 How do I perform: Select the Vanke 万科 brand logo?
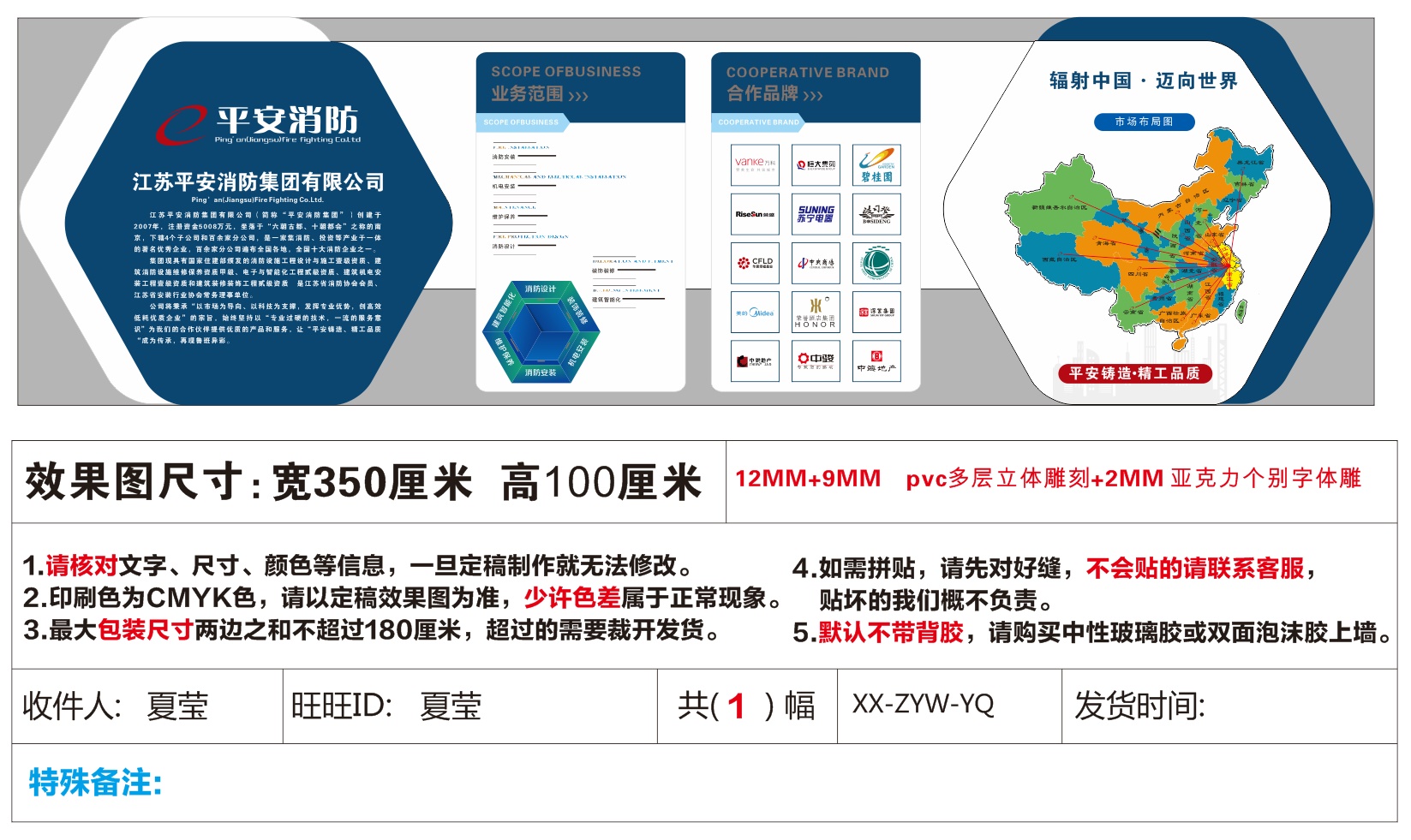pos(755,164)
